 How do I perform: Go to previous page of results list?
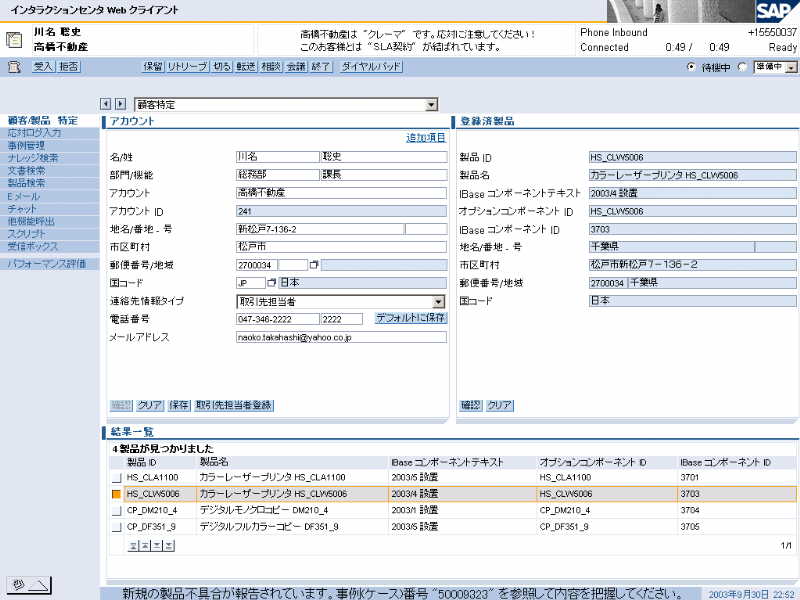point(145,546)
